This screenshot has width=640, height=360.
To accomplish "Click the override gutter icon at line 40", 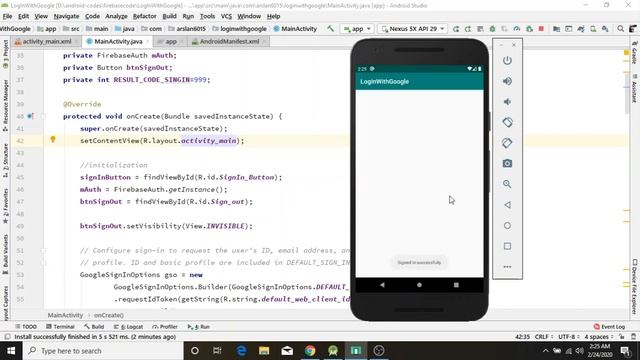I will (x=31, y=116).
